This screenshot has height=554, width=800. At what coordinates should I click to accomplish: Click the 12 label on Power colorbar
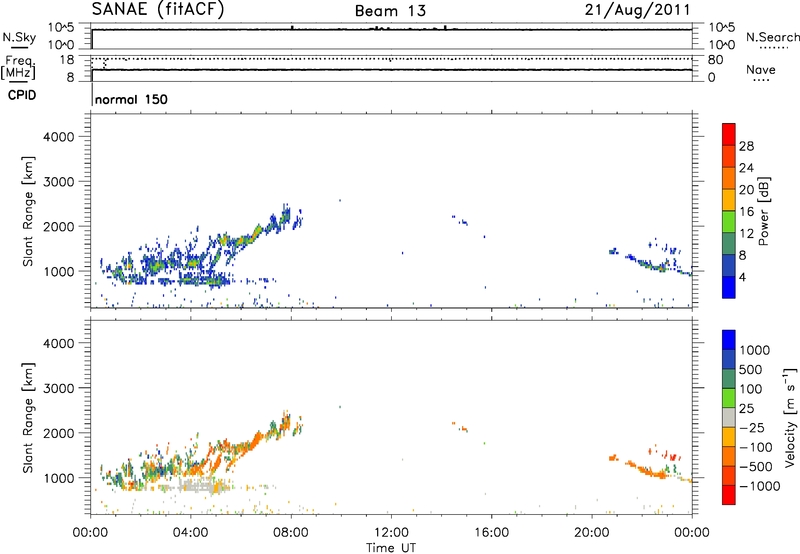746,234
